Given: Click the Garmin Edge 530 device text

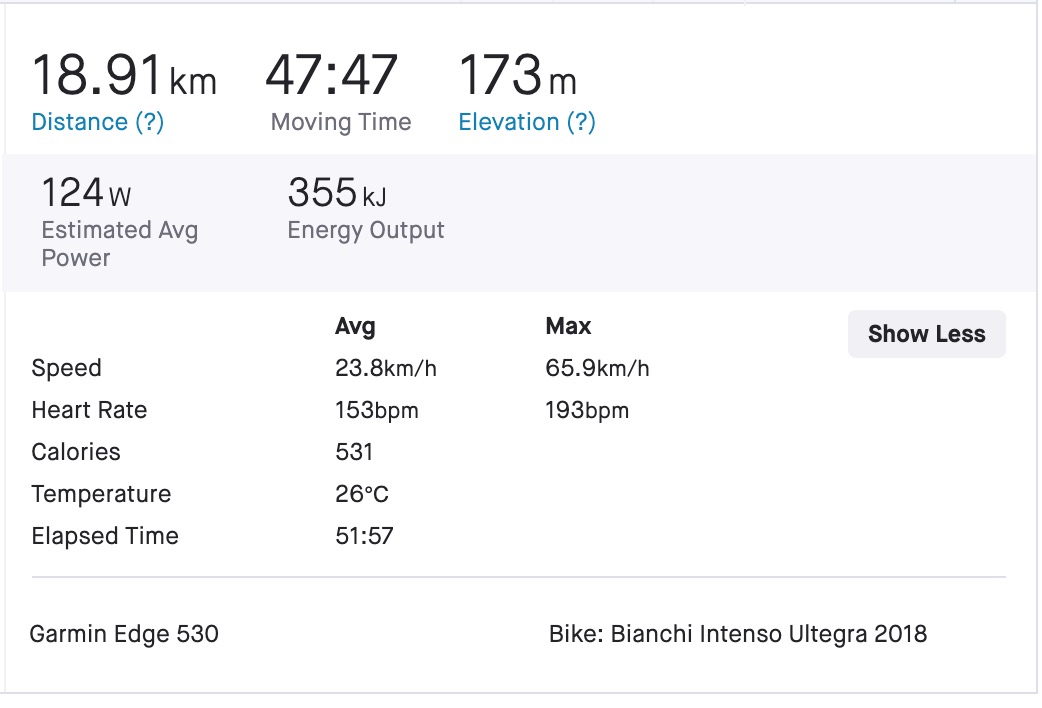Looking at the screenshot, I should (x=124, y=634).
